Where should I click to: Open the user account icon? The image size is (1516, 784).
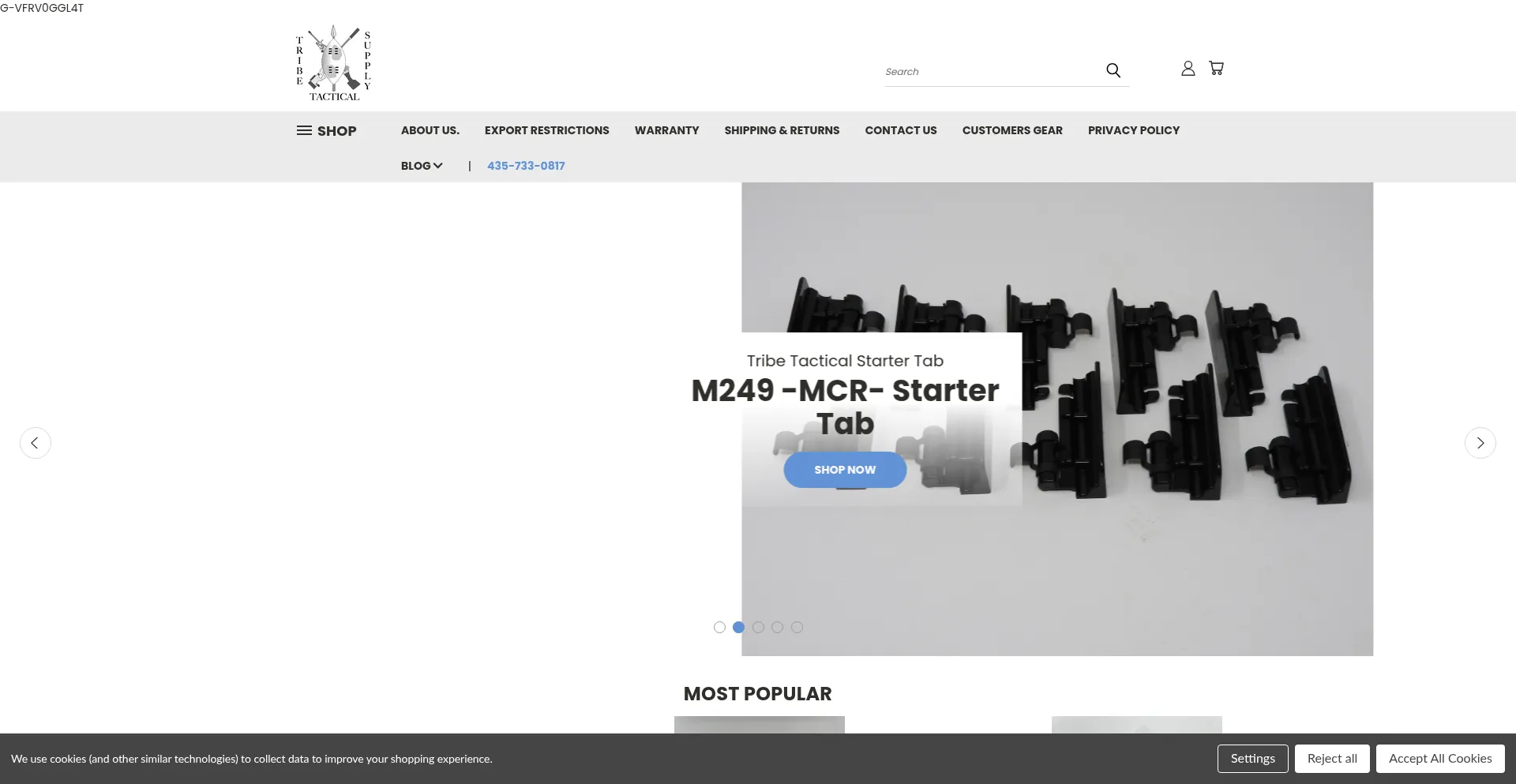tap(1188, 69)
